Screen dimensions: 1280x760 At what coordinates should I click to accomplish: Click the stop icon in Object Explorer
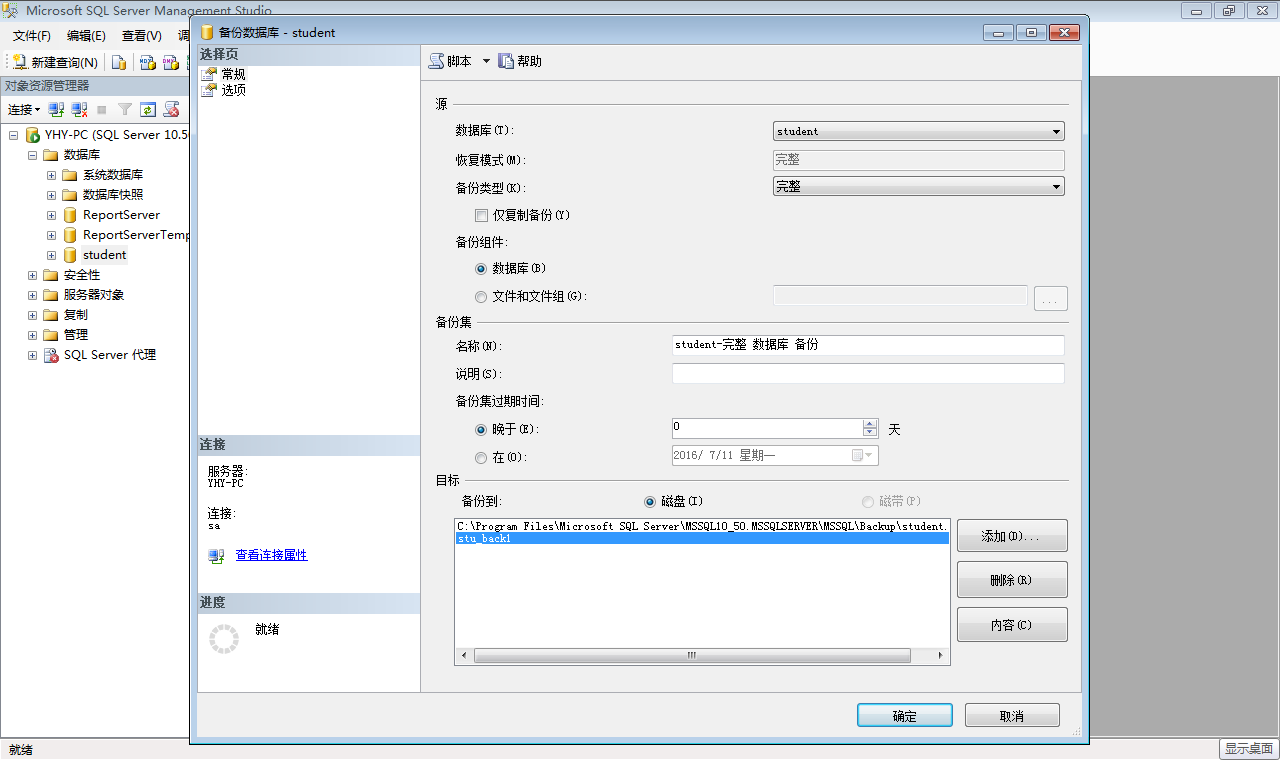(x=102, y=109)
